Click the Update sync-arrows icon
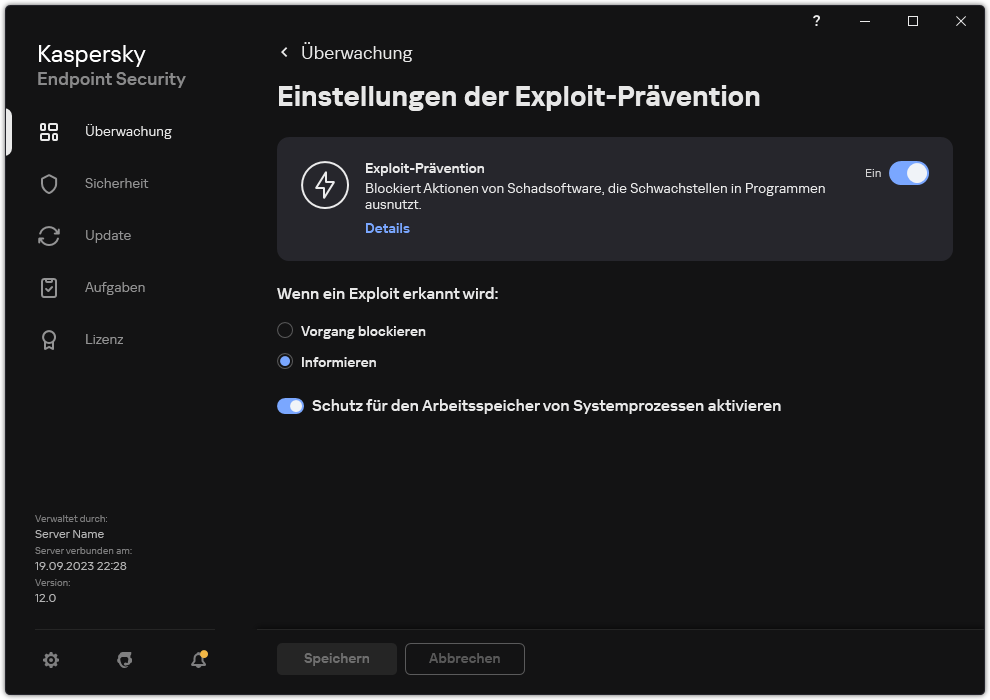The image size is (990, 700). pos(48,235)
